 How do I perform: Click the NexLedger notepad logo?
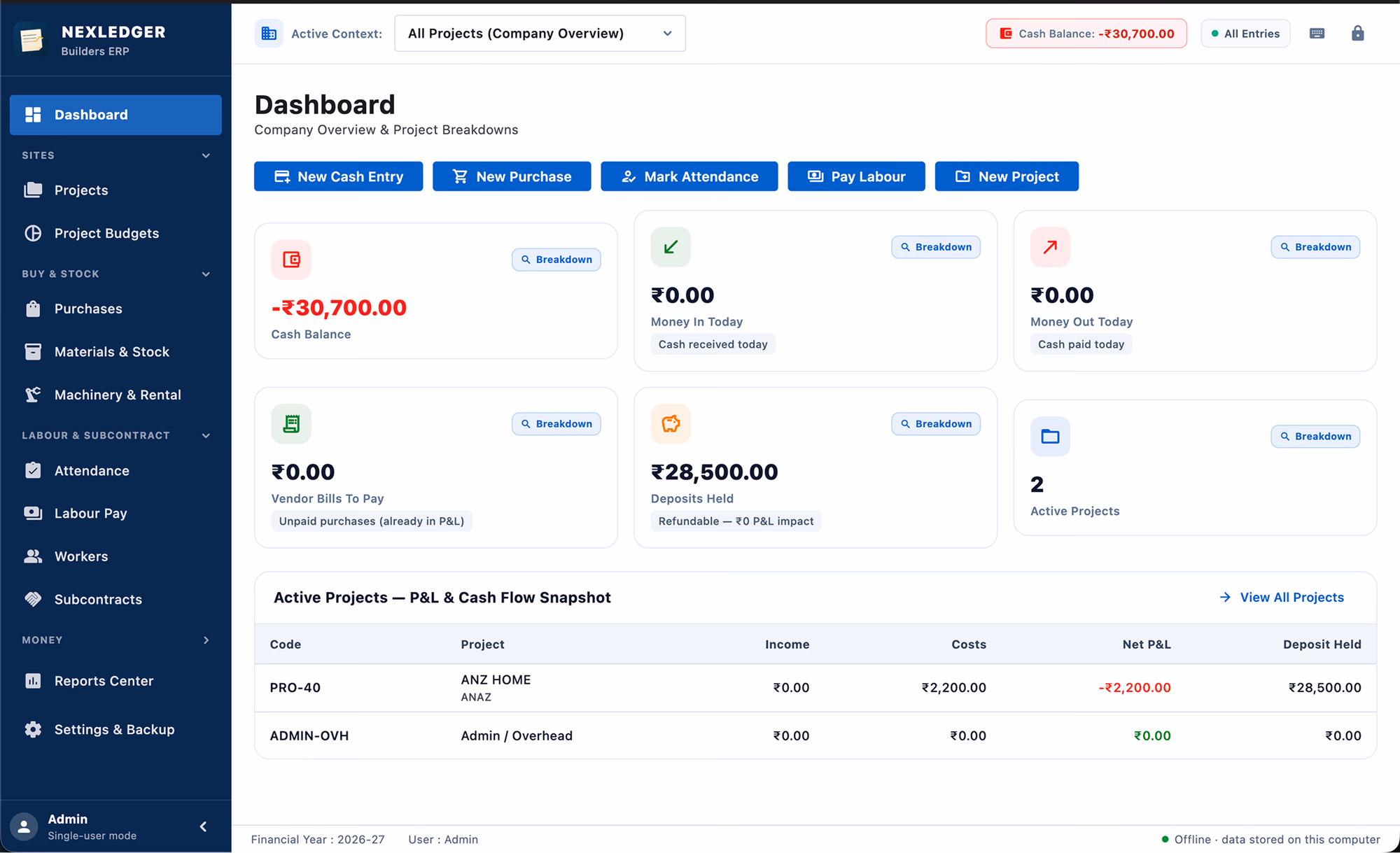tap(31, 40)
